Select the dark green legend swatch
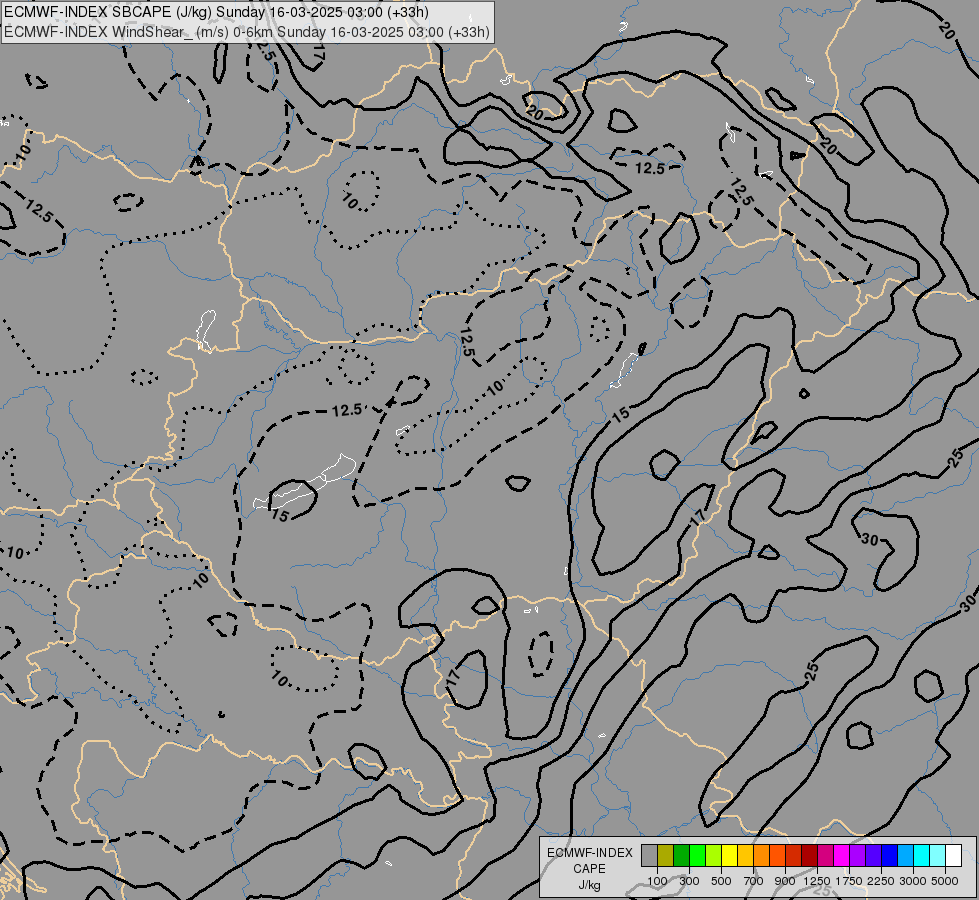The height and width of the screenshot is (900, 979). point(681,856)
